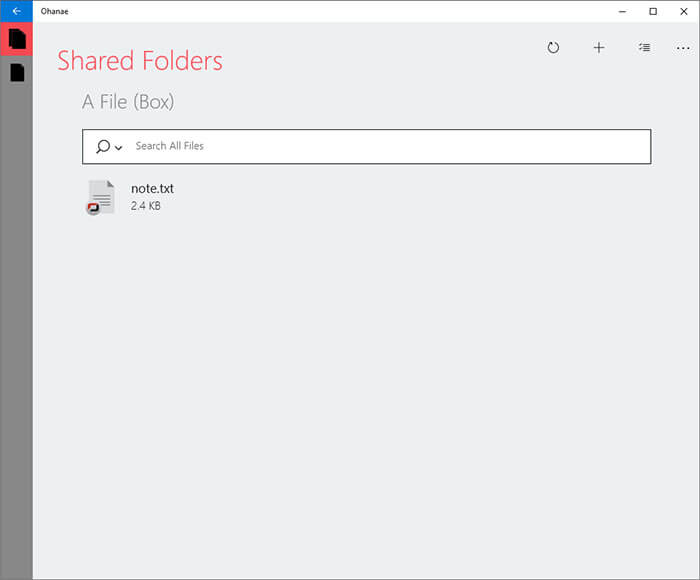Select the note.txt document thumbnail icon

coord(101,197)
